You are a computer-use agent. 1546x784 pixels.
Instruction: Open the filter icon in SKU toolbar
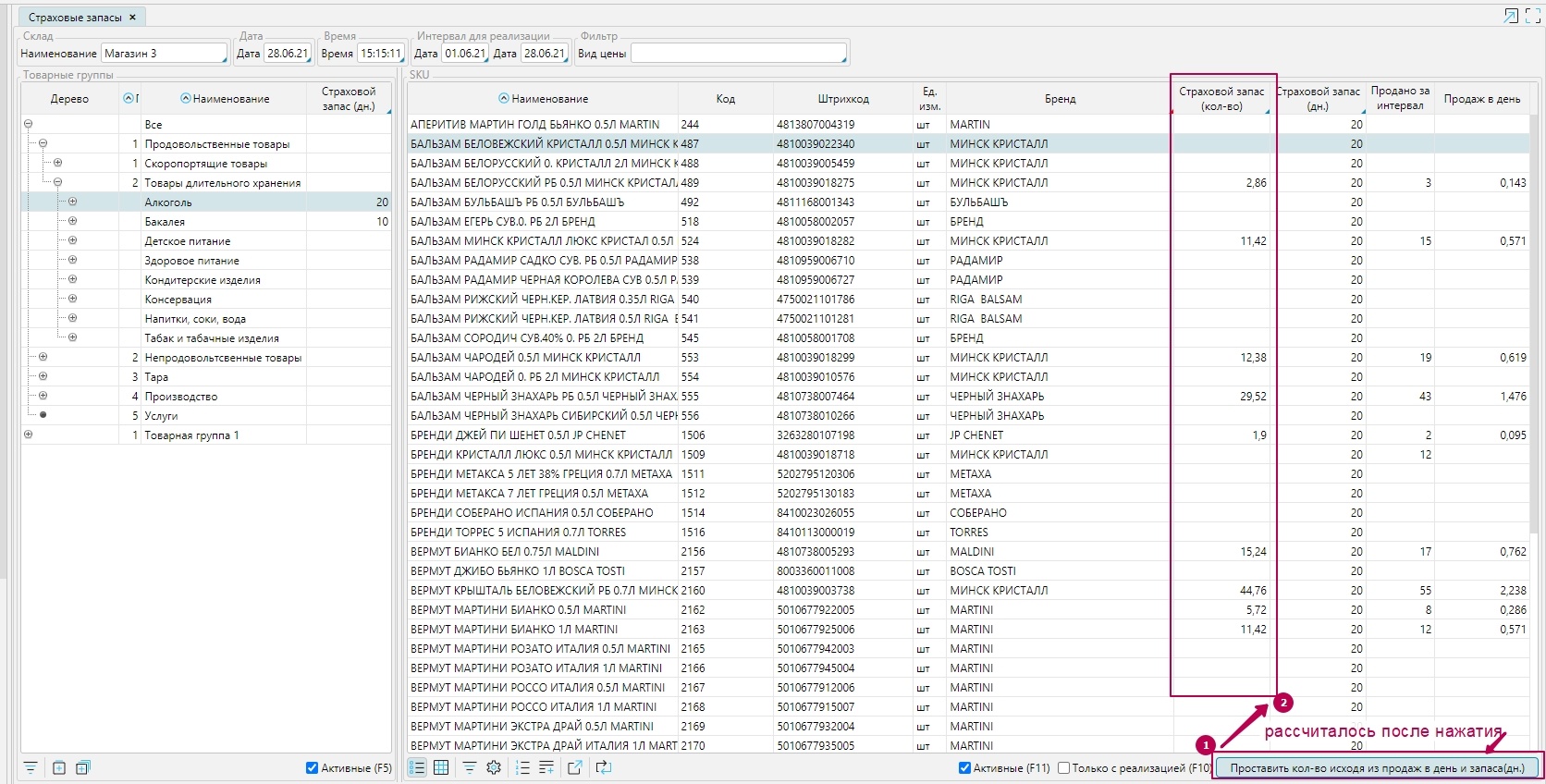[x=470, y=767]
